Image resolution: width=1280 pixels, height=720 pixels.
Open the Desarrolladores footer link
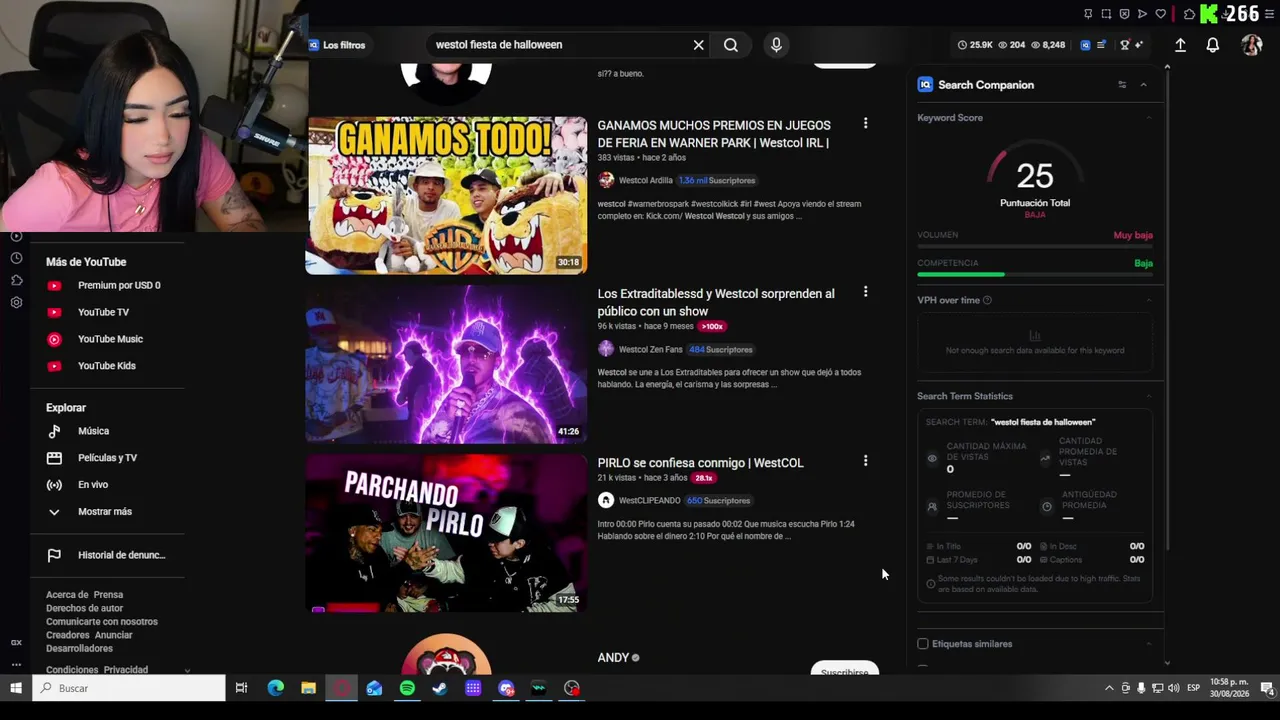[x=79, y=648]
